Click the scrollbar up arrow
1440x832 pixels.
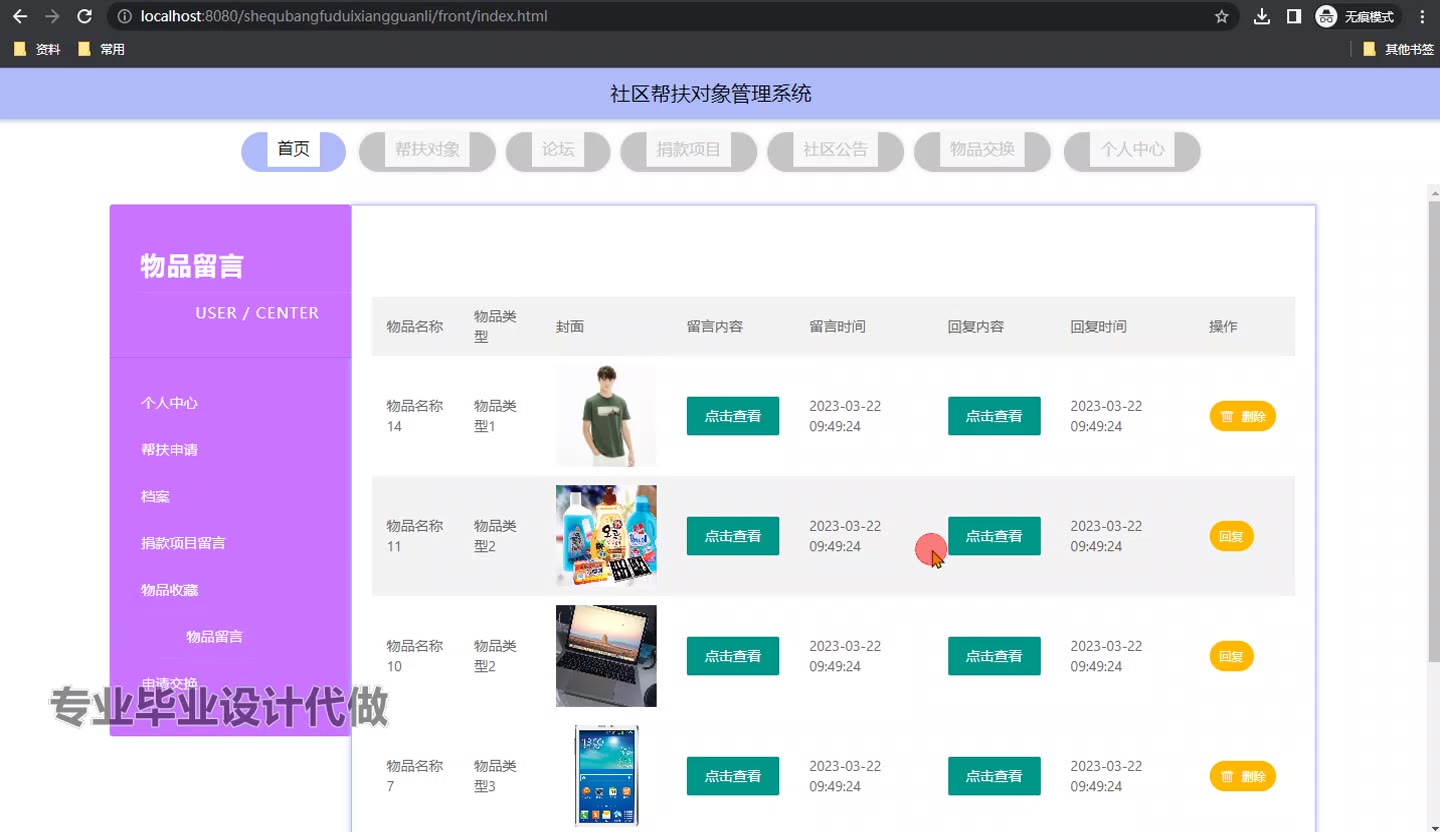(1434, 192)
